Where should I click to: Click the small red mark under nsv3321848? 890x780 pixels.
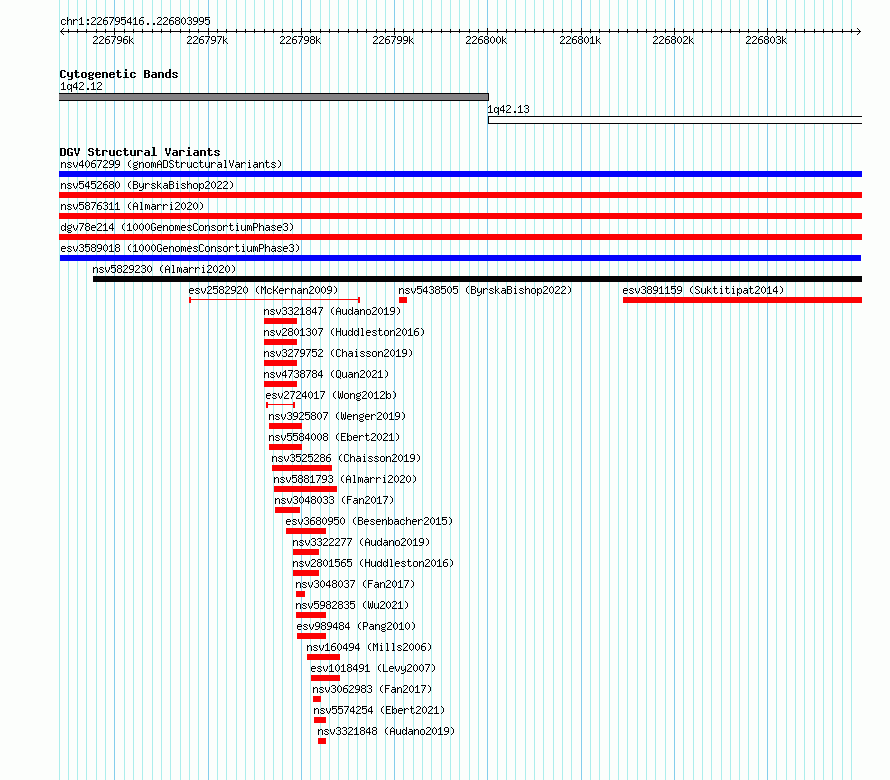(x=322, y=741)
